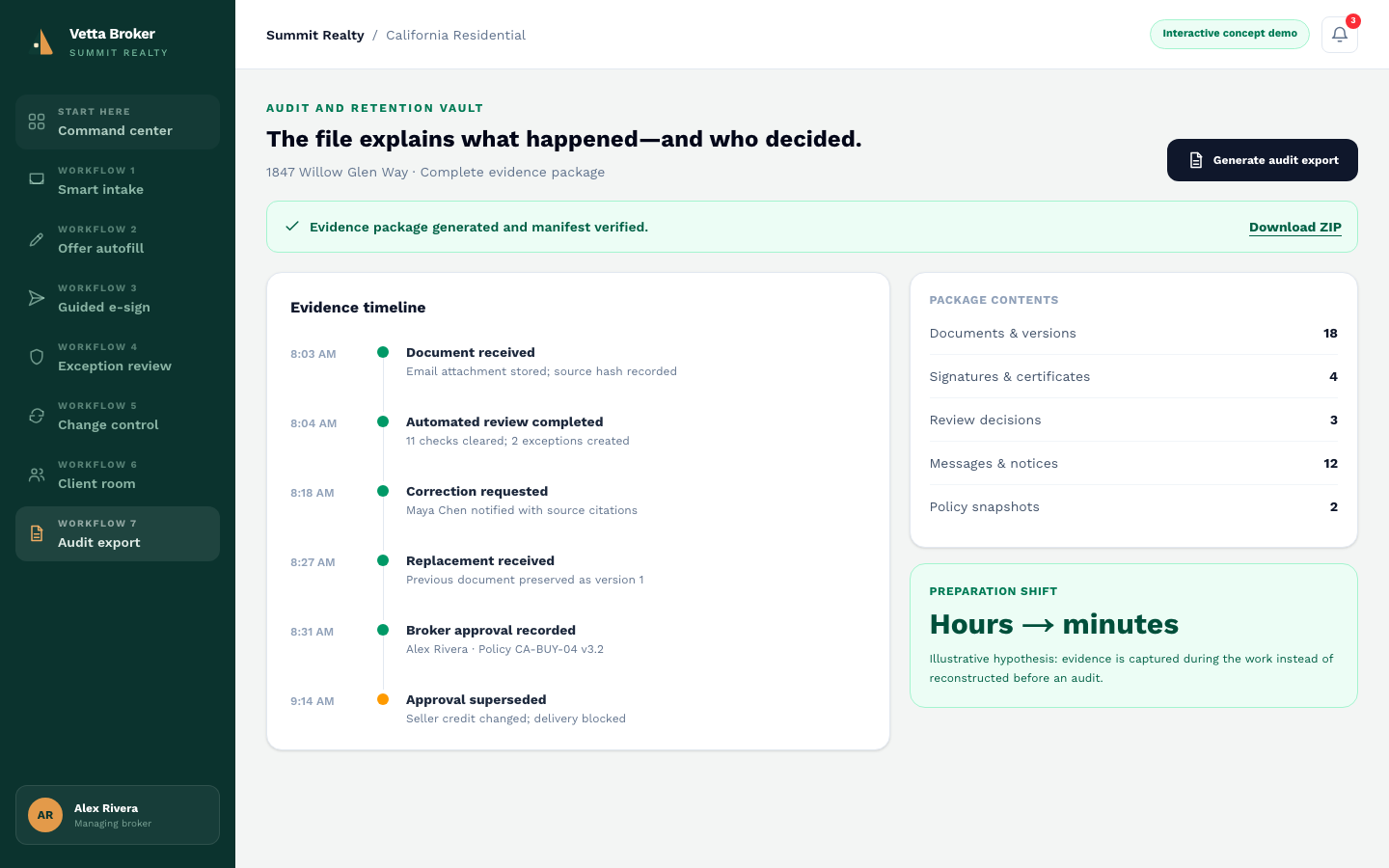Screen dimensions: 1389x868
Task: Click the 'Policy snapshots' row
Action: (1133, 507)
